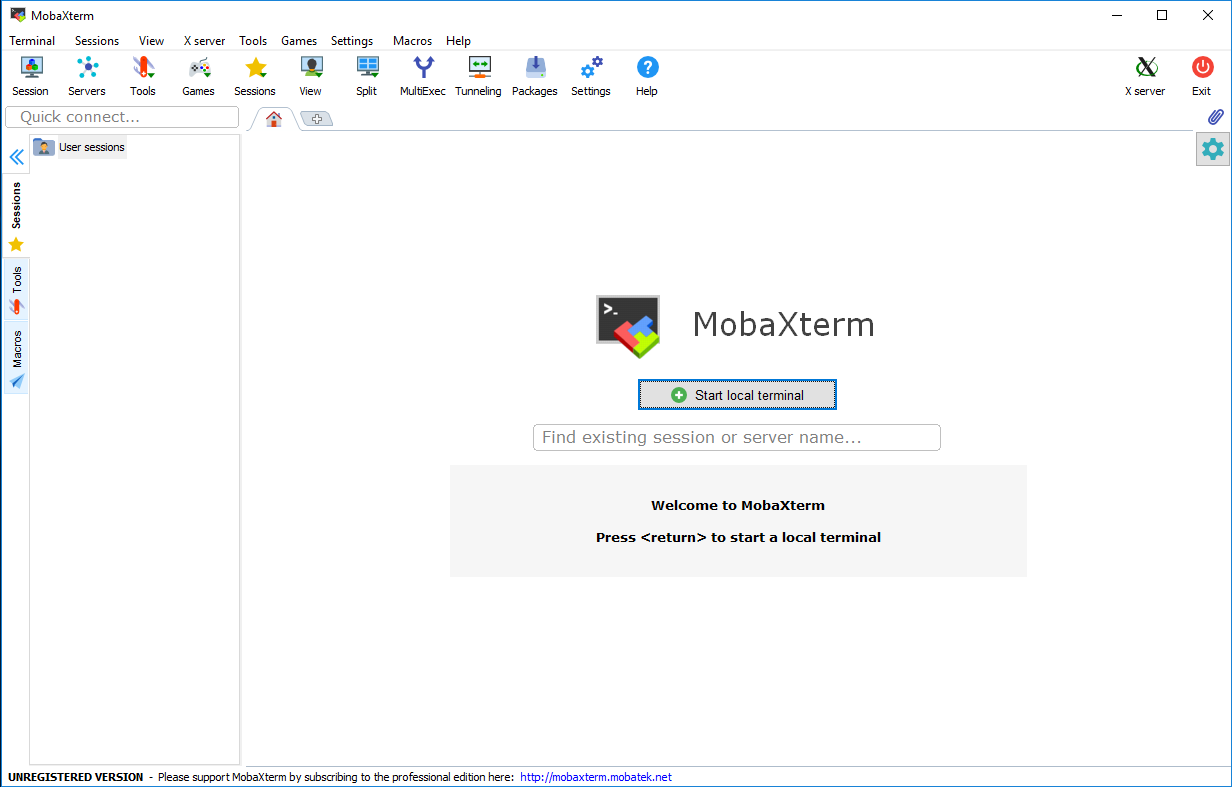Focus the Find existing session field
Screen dimensions: 1232x787
pos(737,437)
